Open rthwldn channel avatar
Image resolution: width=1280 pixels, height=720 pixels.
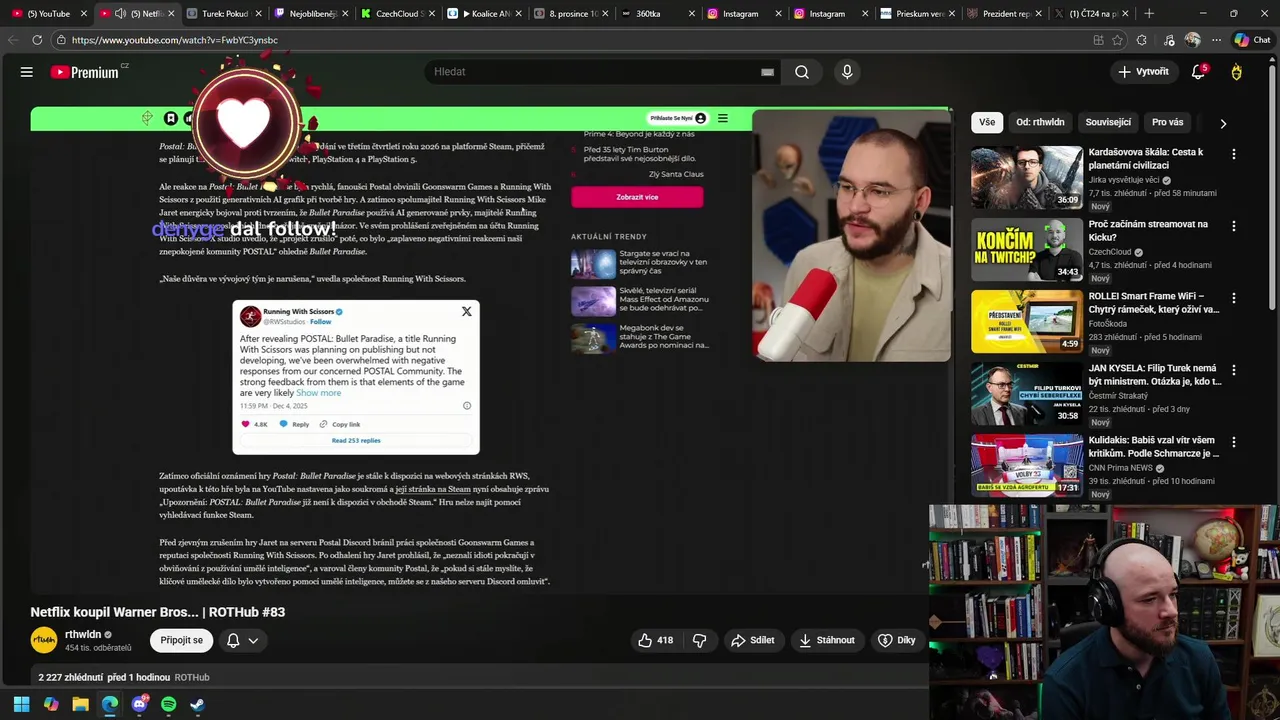point(44,640)
